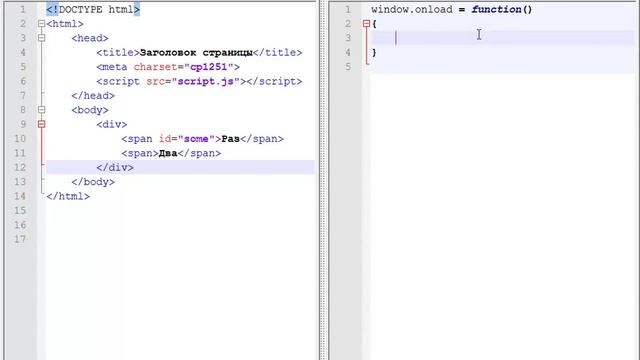Click the "some" id attribute value
The image size is (640, 360).
coord(196,139)
